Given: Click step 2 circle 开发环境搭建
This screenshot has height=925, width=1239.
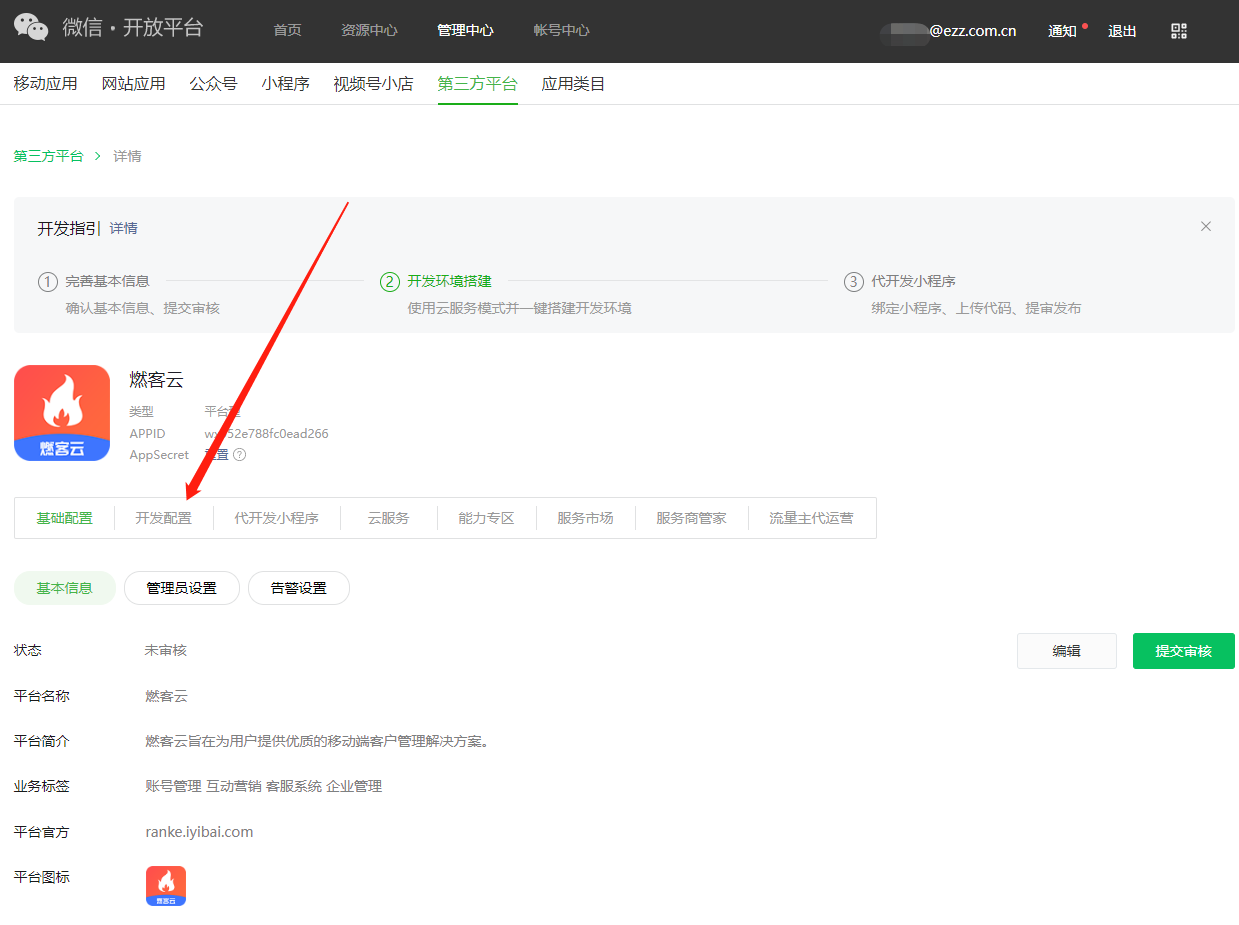Looking at the screenshot, I should pos(390,282).
